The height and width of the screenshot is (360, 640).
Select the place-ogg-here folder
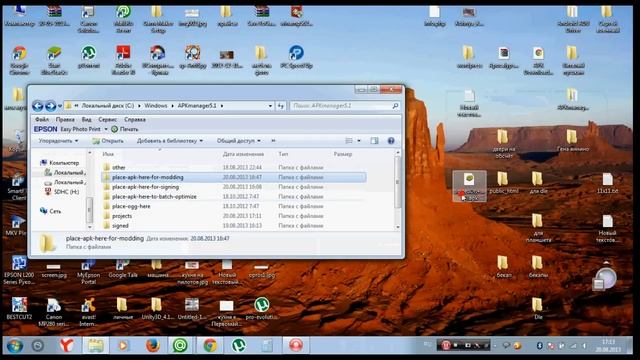[233, 207]
